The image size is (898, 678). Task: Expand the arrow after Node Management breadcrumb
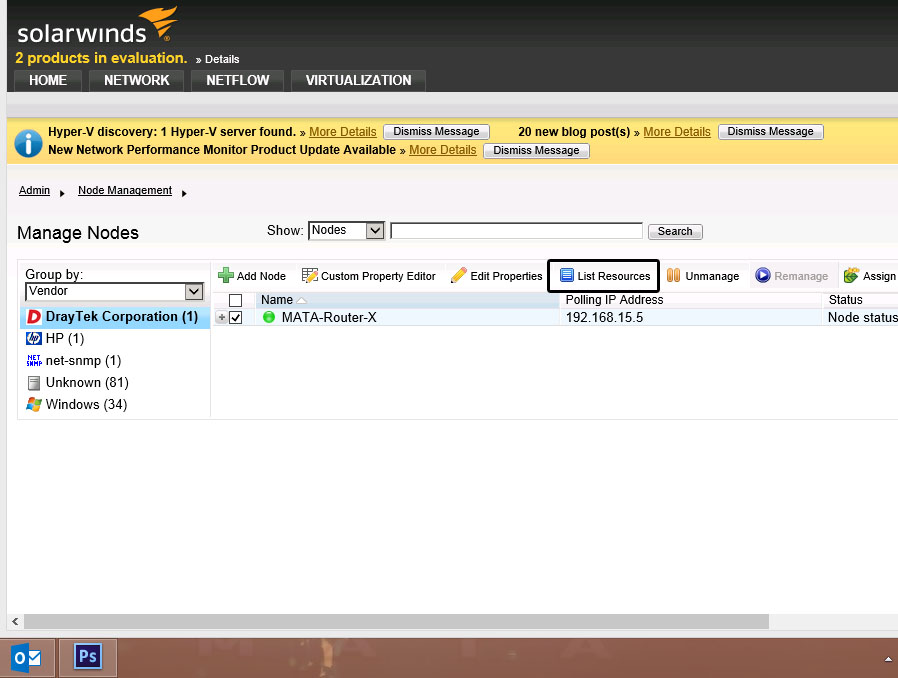click(184, 194)
